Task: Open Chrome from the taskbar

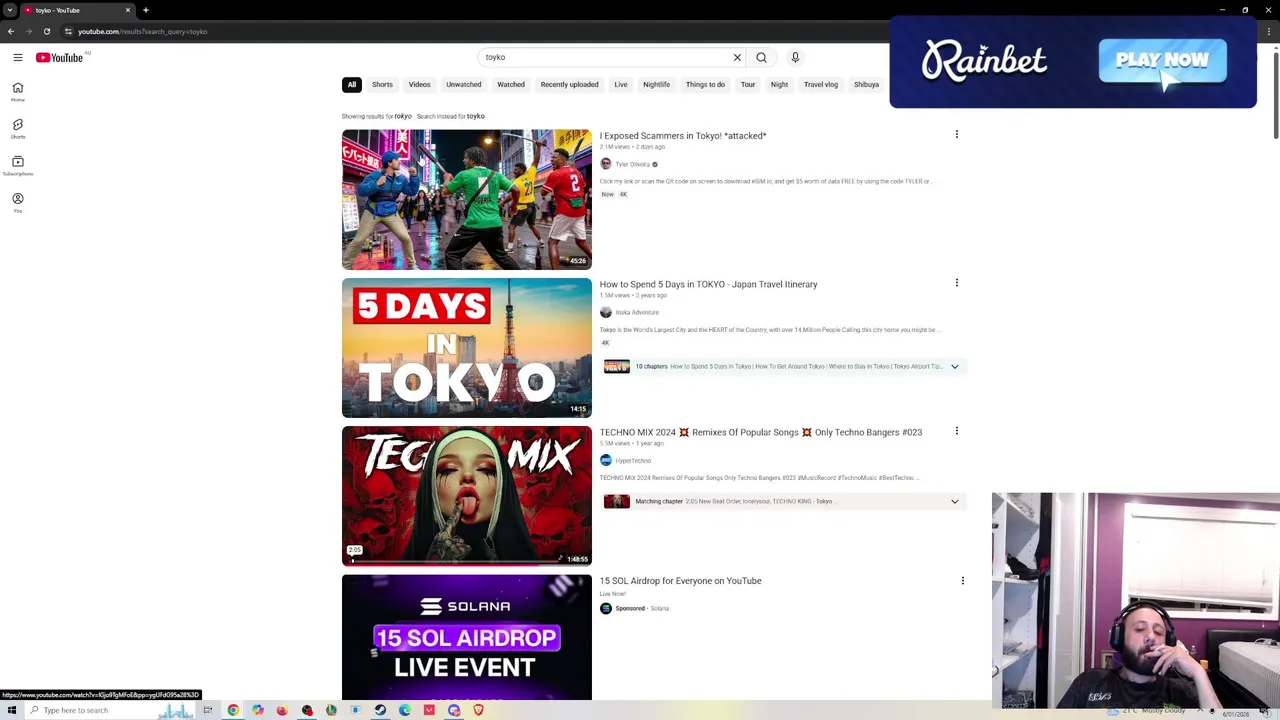Action: (x=233, y=710)
